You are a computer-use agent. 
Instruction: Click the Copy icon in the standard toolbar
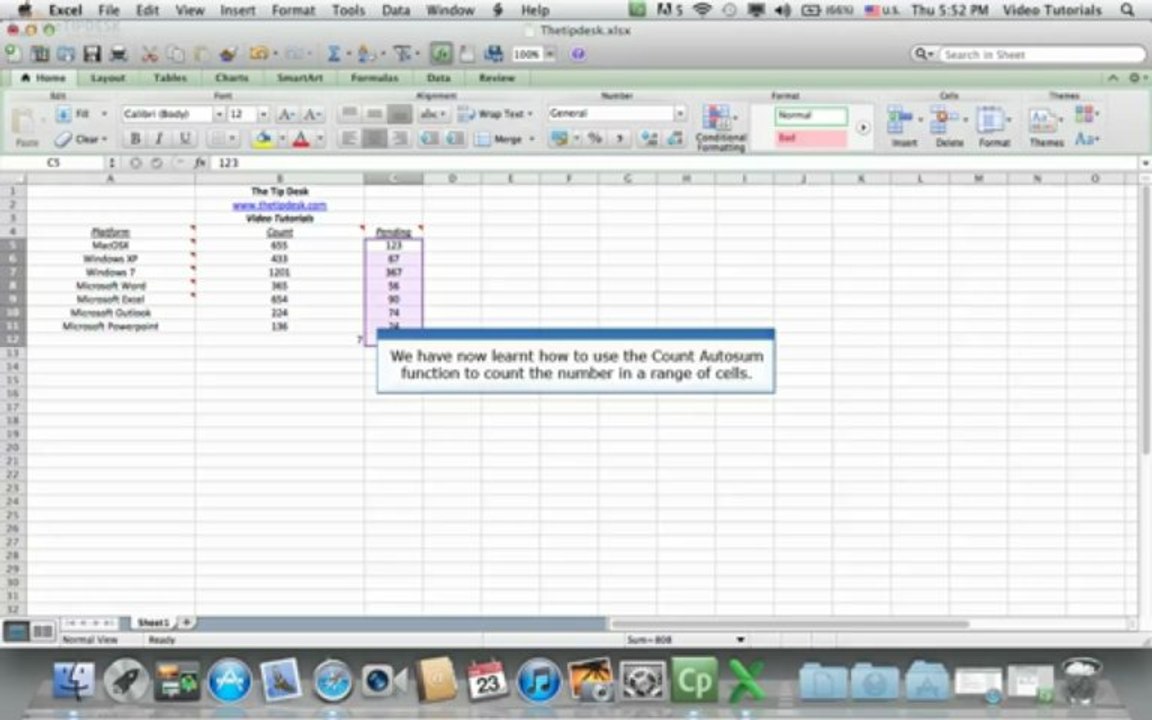[x=176, y=54]
